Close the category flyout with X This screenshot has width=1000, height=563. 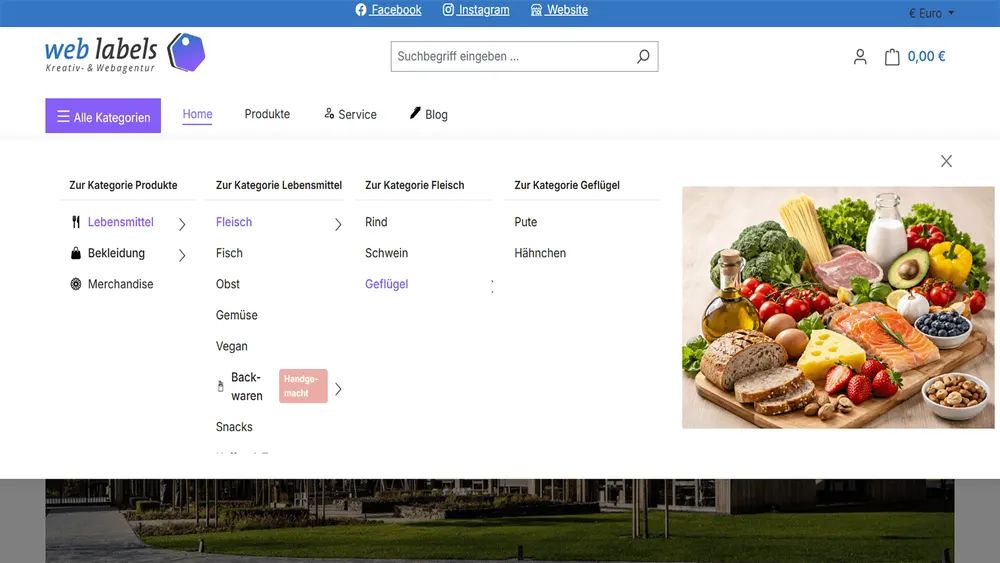coord(946,161)
